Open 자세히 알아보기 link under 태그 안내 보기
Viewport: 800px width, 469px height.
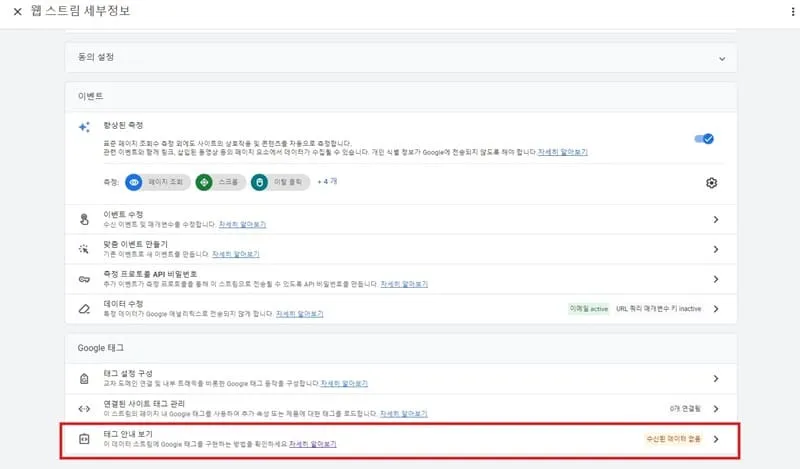pos(313,444)
